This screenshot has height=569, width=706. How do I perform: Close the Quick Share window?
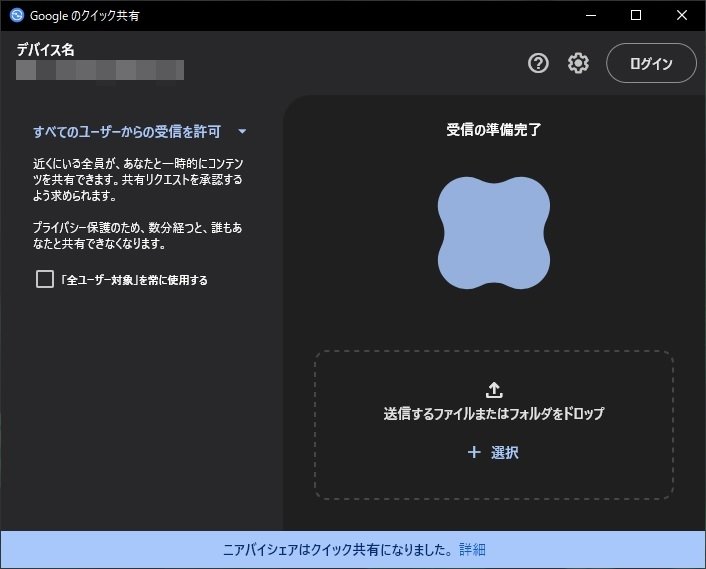pos(682,15)
